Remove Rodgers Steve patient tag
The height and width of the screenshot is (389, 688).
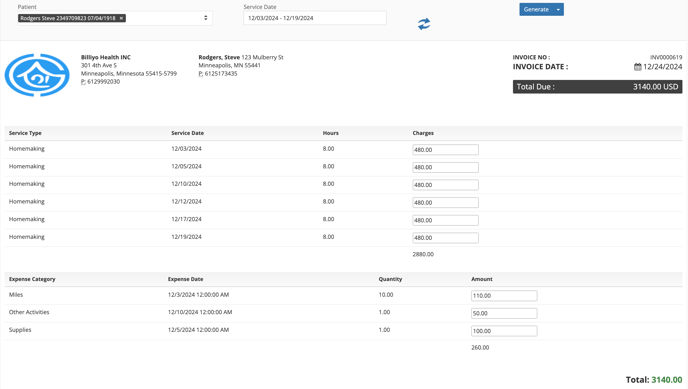coord(122,18)
